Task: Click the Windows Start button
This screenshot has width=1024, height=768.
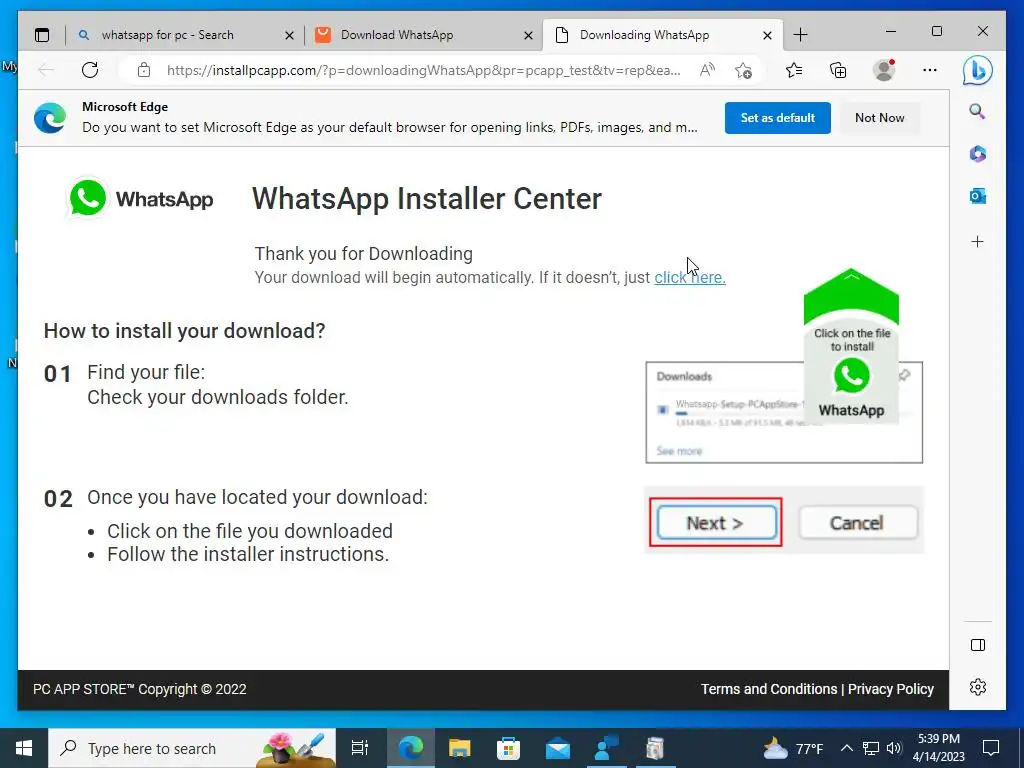Action: 24,748
